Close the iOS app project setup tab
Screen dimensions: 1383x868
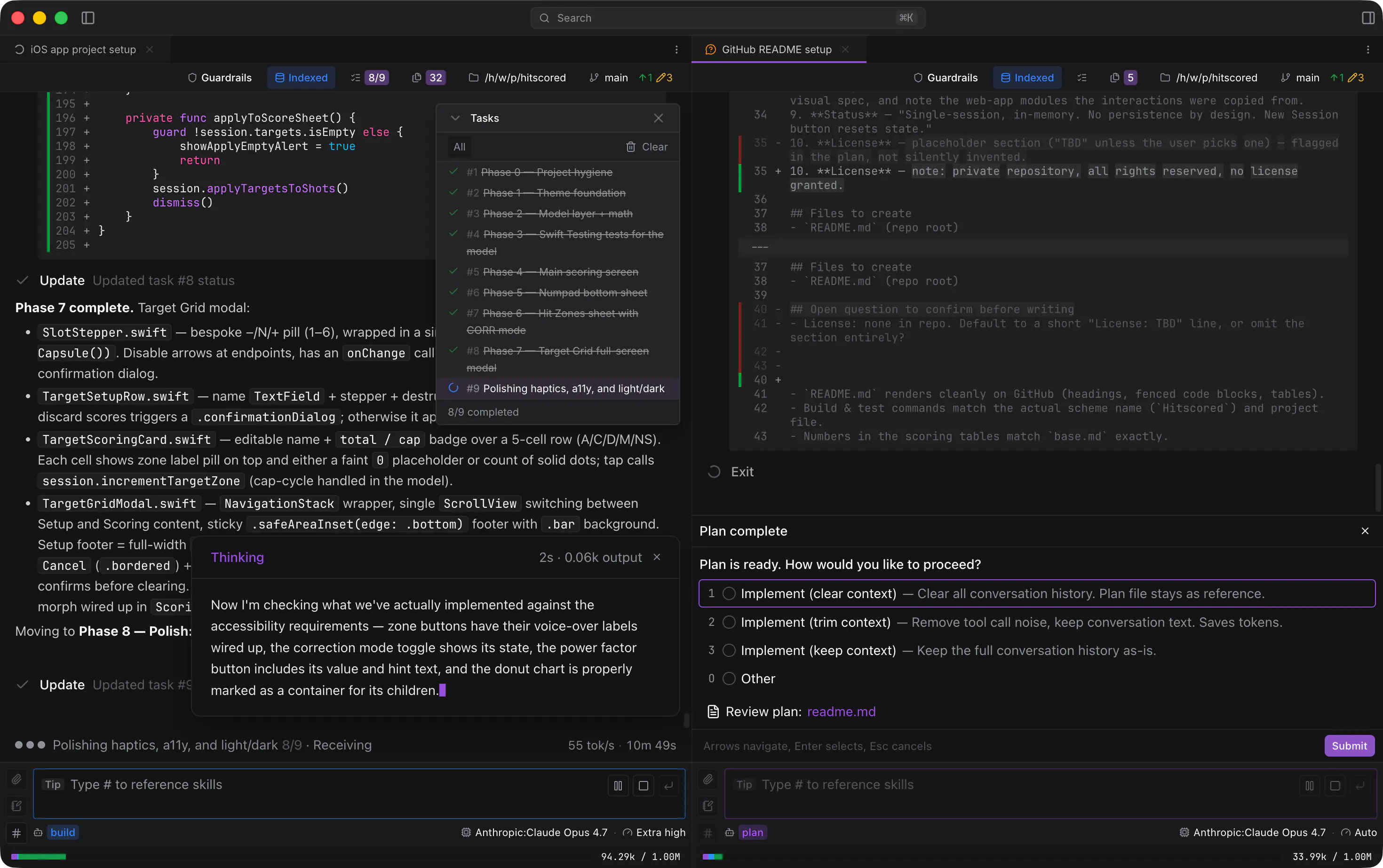(x=150, y=49)
